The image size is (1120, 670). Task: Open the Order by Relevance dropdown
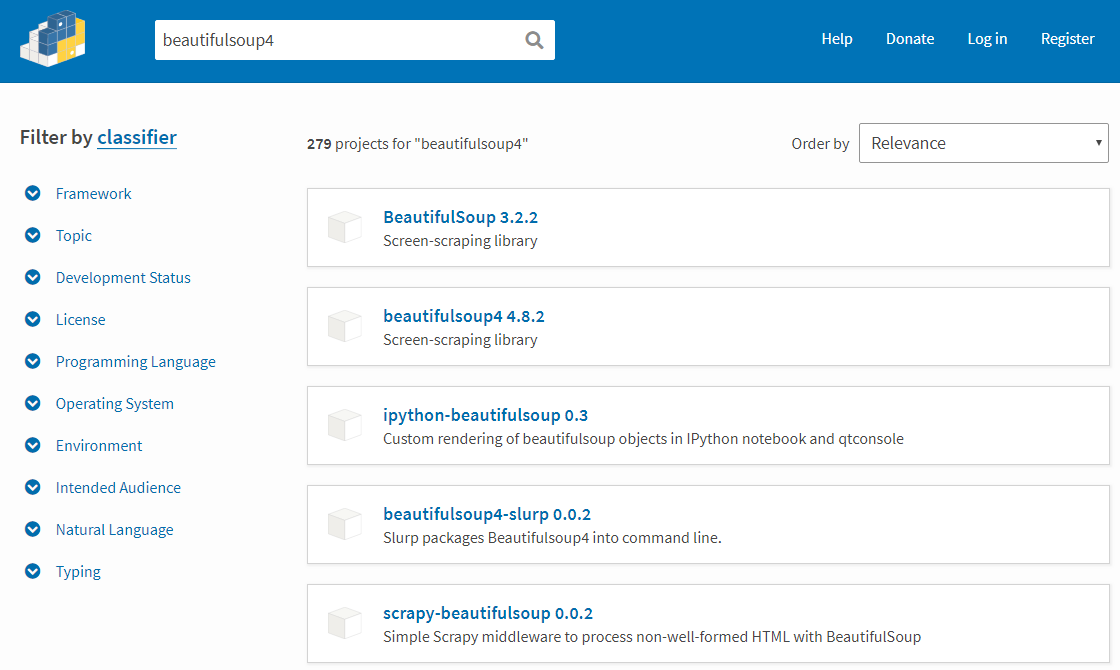(983, 143)
